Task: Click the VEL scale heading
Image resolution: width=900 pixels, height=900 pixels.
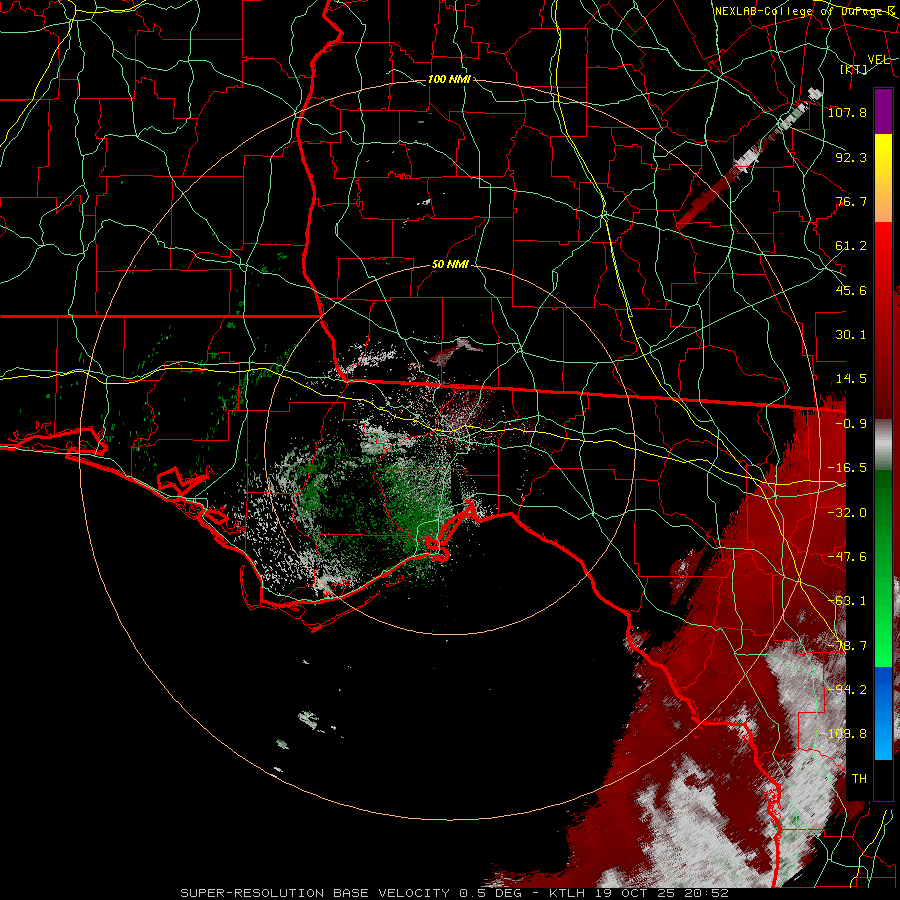Action: point(878,59)
